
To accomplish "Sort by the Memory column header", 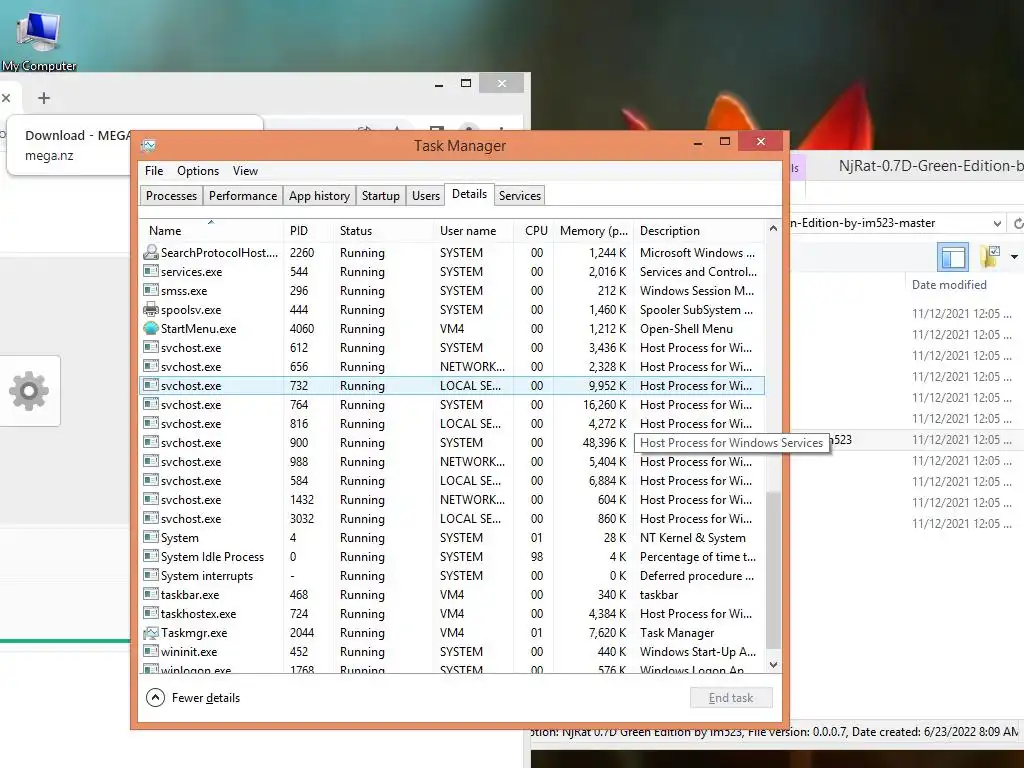I will (x=594, y=231).
